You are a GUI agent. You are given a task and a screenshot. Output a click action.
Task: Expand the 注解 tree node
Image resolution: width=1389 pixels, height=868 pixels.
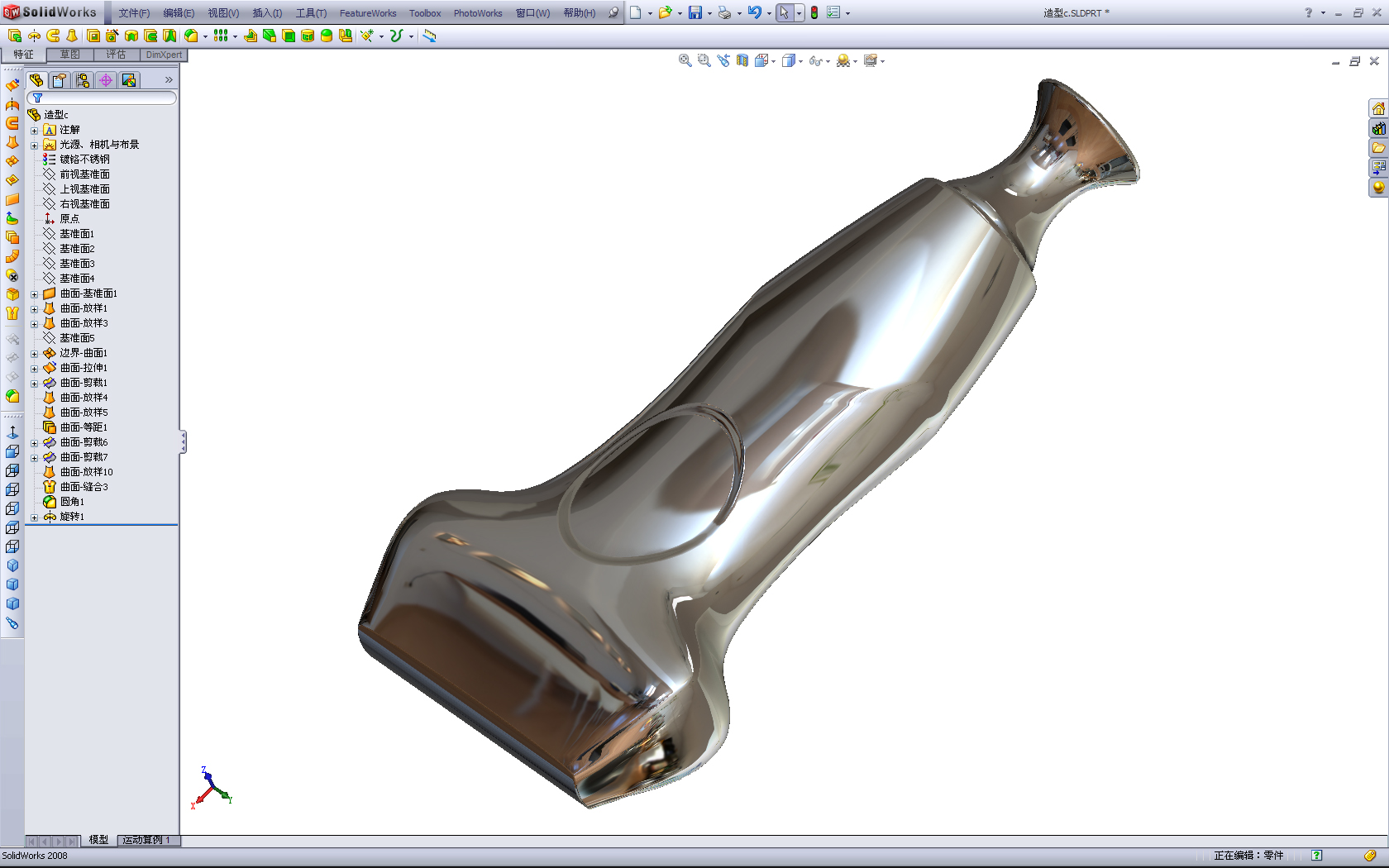click(34, 131)
